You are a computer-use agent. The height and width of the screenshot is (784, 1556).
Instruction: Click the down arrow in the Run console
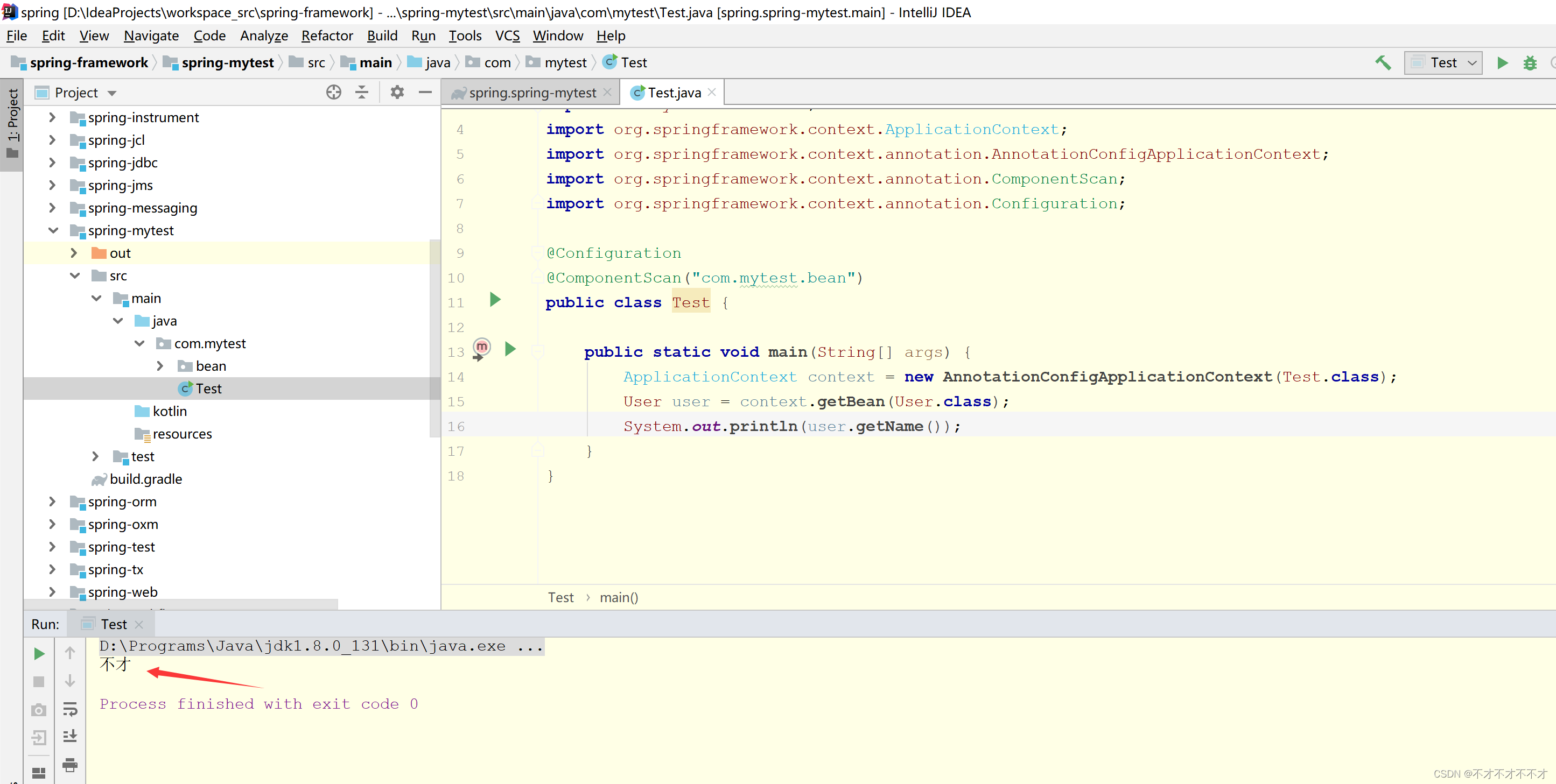[70, 681]
